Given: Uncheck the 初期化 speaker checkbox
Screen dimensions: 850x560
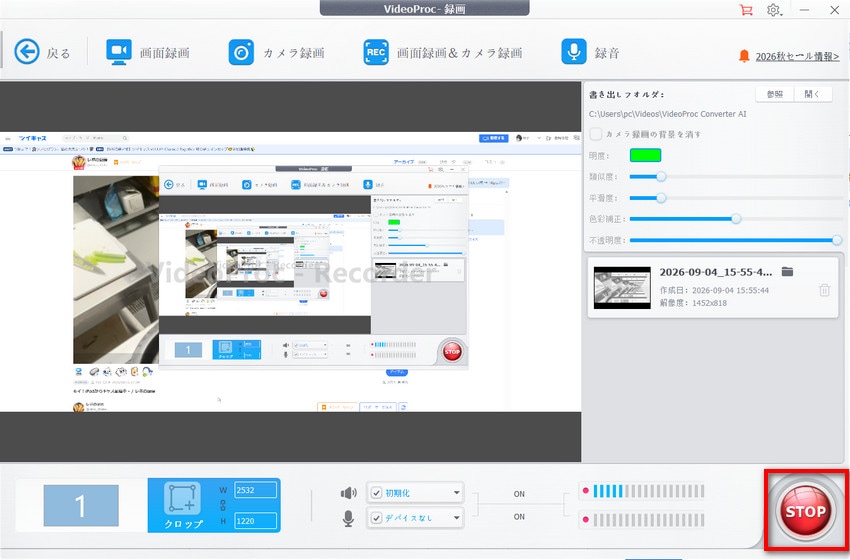Looking at the screenshot, I should (376, 493).
